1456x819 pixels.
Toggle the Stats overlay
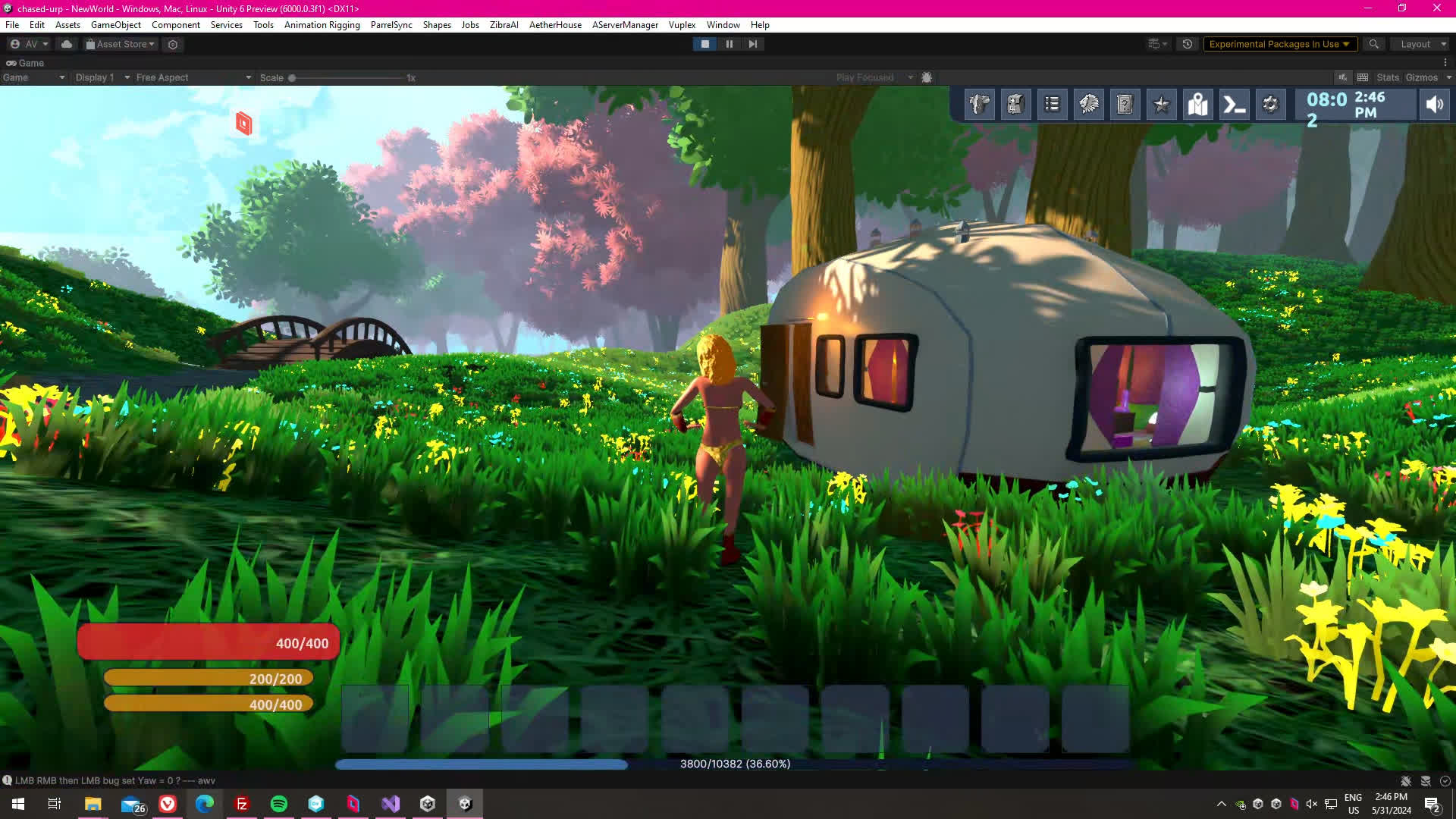1387,77
